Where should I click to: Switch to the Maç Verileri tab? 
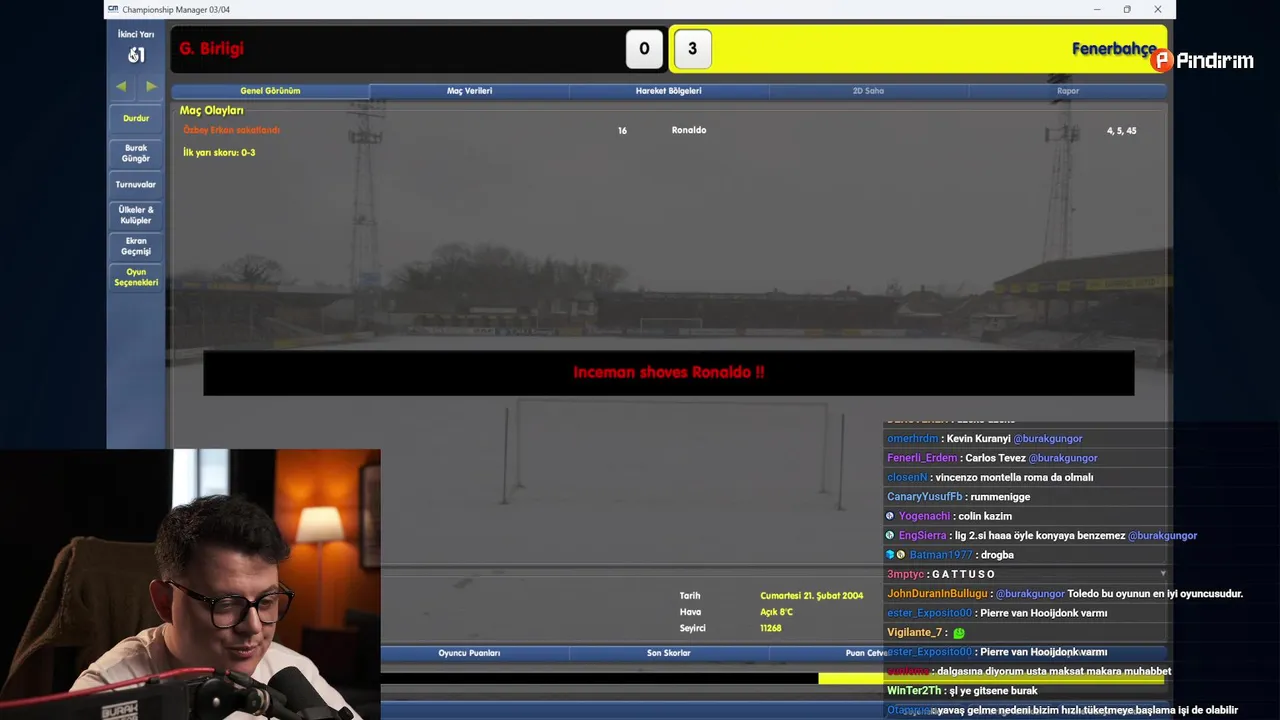pyautogui.click(x=469, y=91)
